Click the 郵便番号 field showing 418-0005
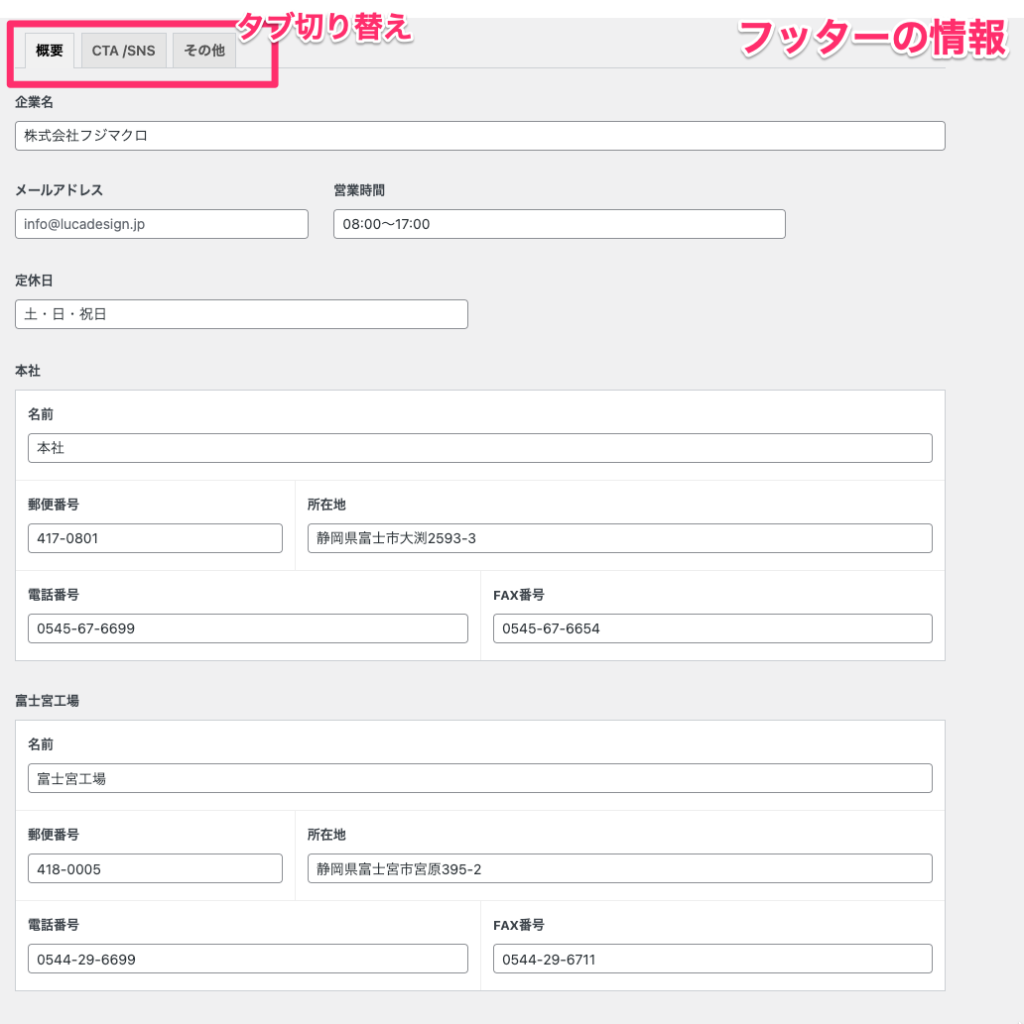Image resolution: width=1024 pixels, height=1024 pixels. tap(155, 868)
